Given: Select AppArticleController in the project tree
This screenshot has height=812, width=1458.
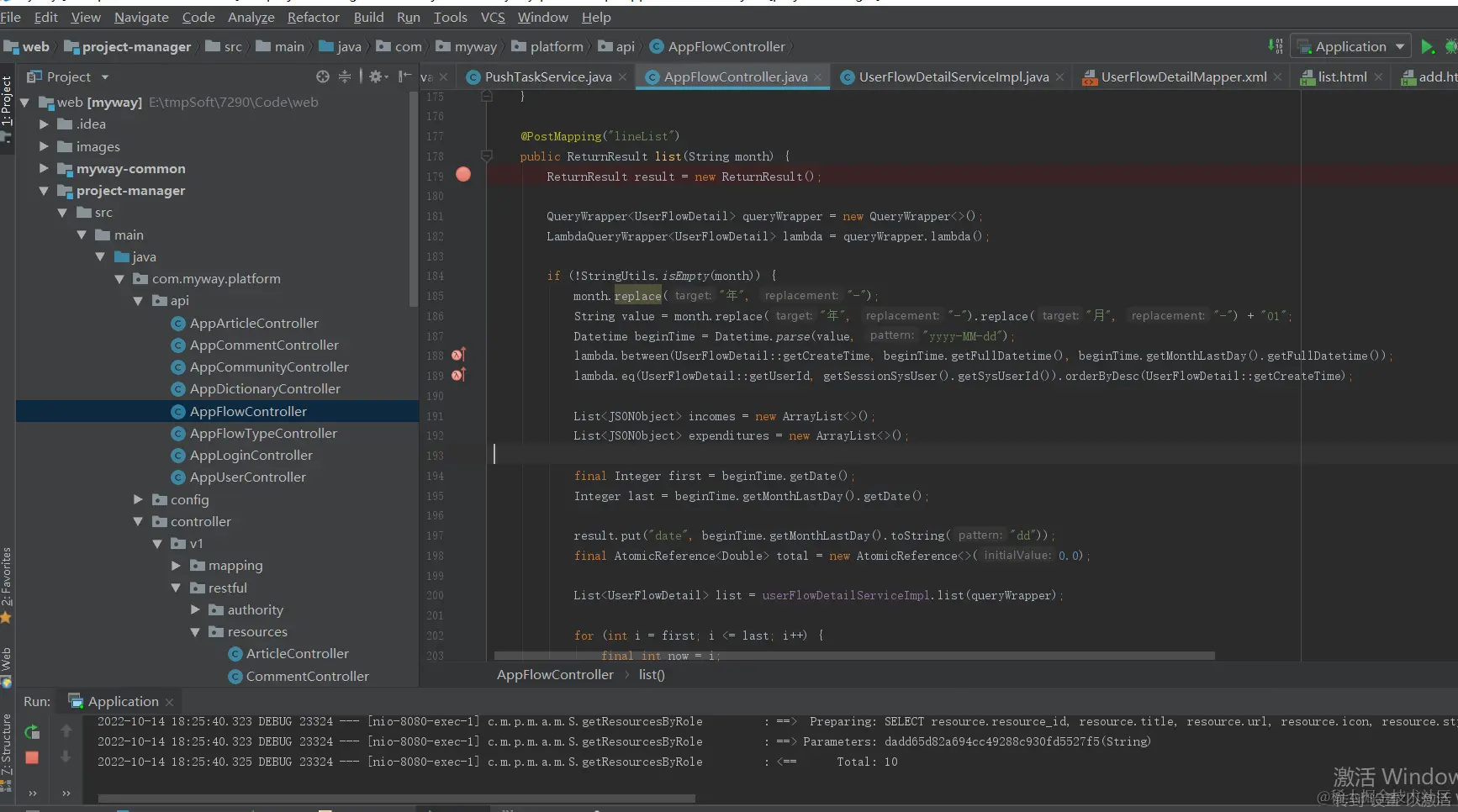Looking at the screenshot, I should coord(254,324).
